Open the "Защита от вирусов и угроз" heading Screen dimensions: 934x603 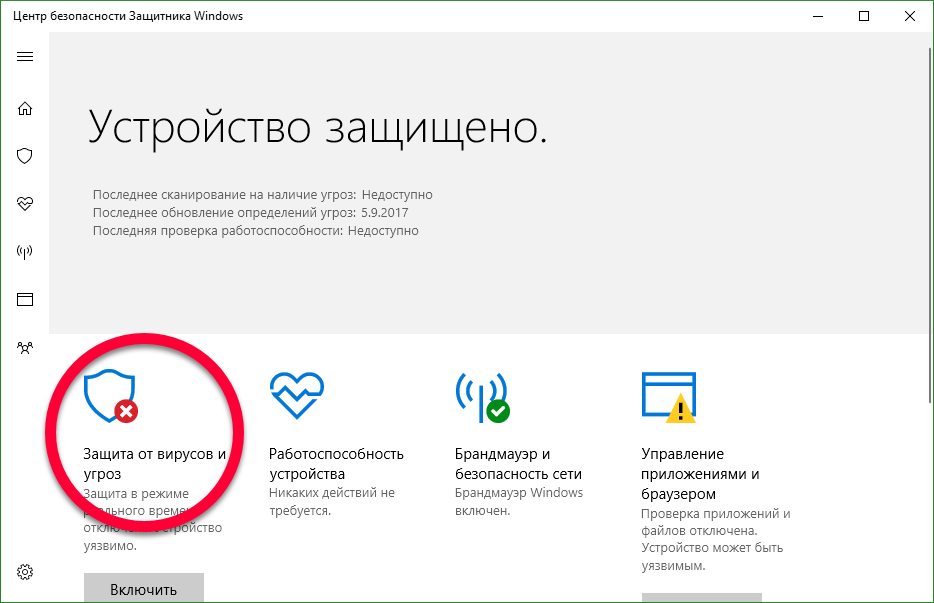click(x=154, y=464)
